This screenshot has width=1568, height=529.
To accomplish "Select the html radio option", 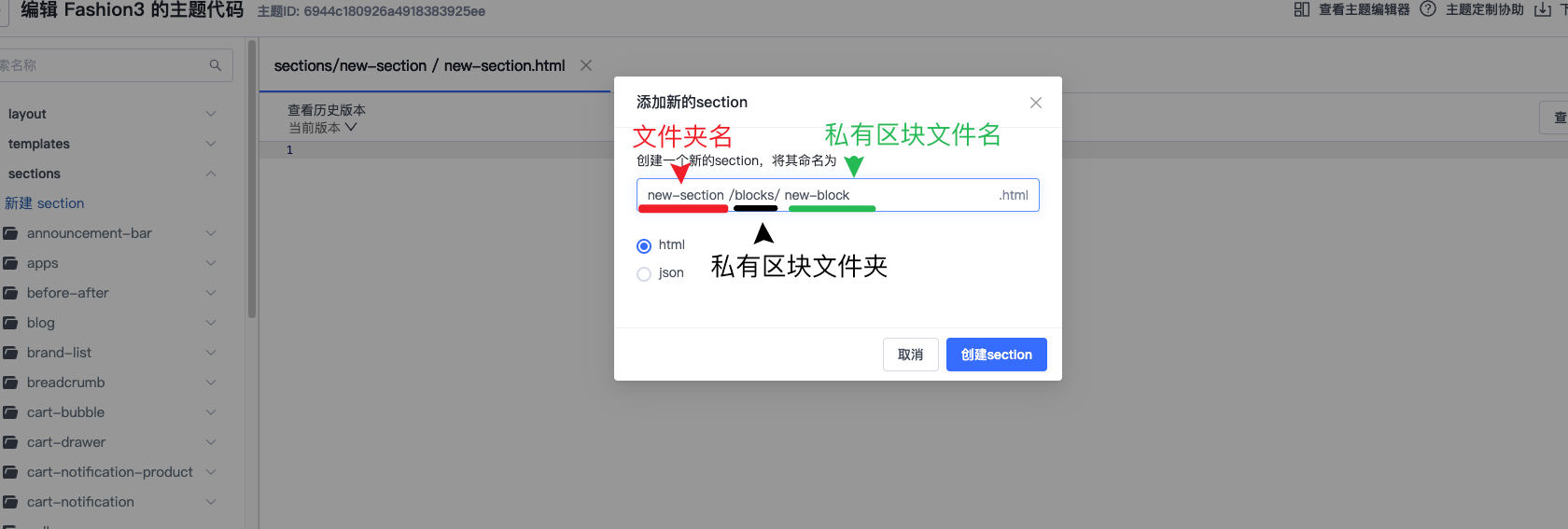I will click(644, 246).
